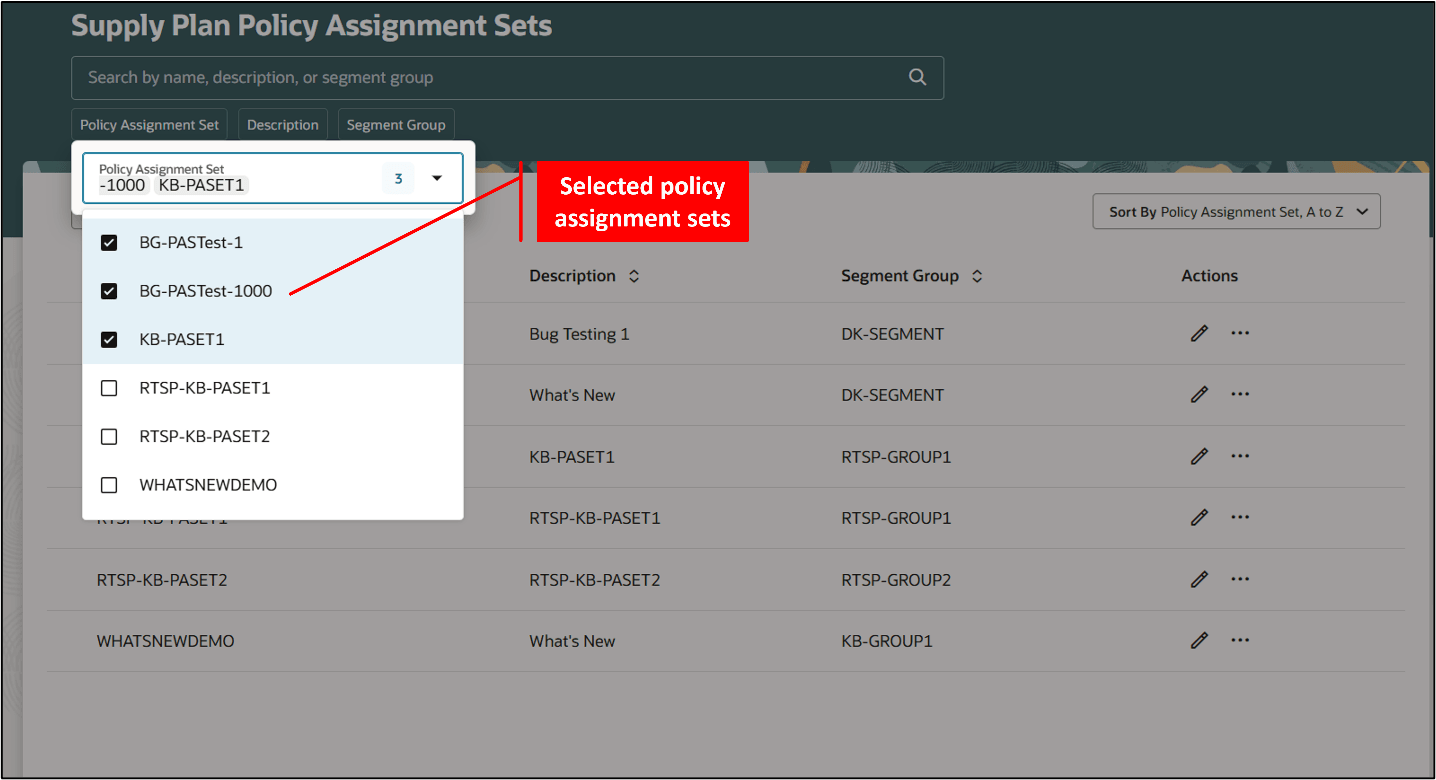The image size is (1436, 780).
Task: Edit the What's New DK-SEGMENT row
Action: pos(1199,394)
